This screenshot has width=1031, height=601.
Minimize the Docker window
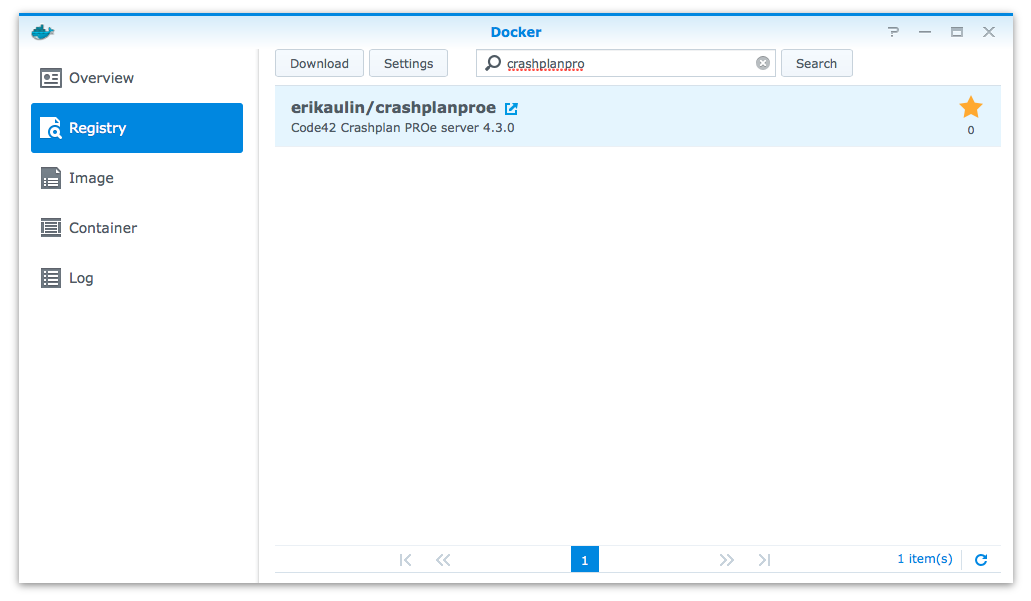click(x=925, y=32)
